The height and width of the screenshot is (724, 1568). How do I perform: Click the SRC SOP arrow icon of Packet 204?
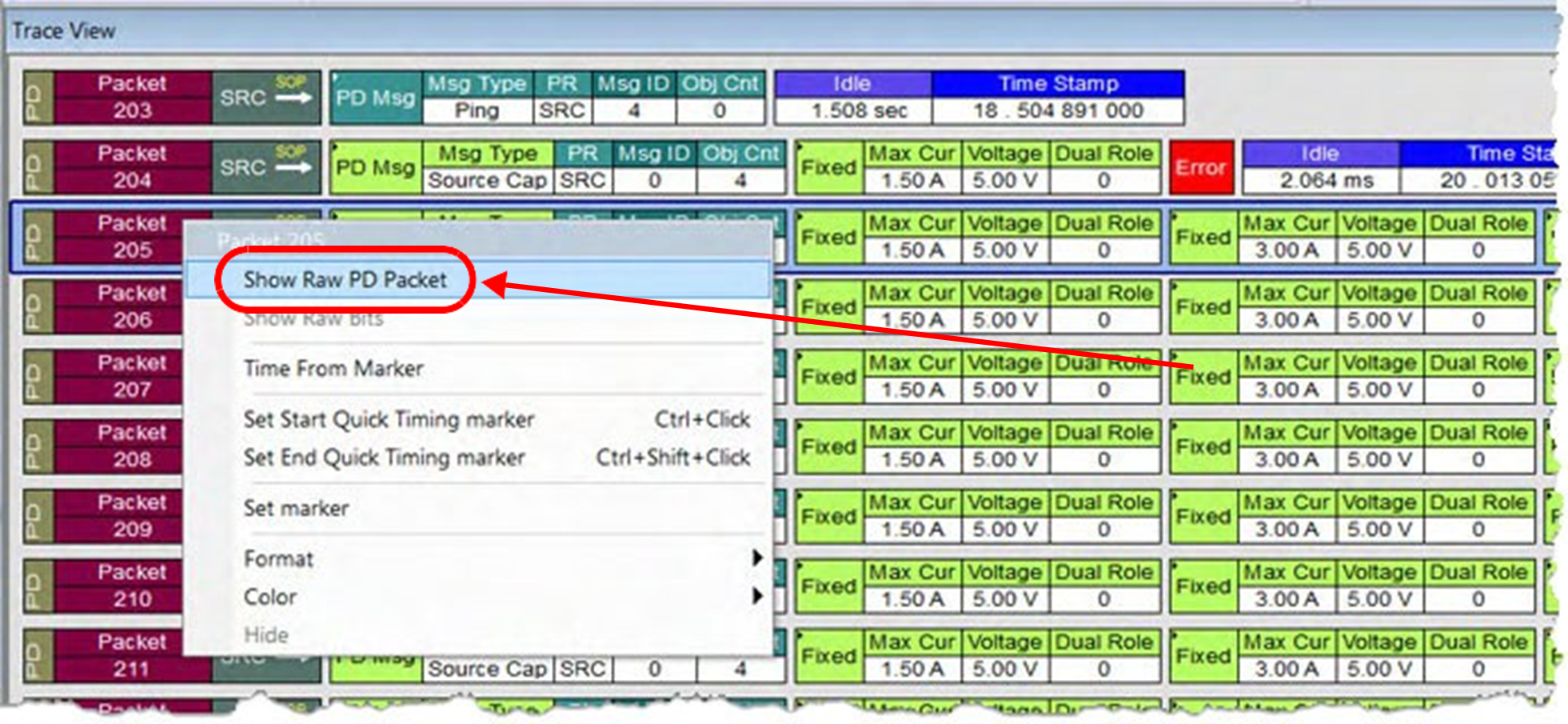click(x=293, y=167)
